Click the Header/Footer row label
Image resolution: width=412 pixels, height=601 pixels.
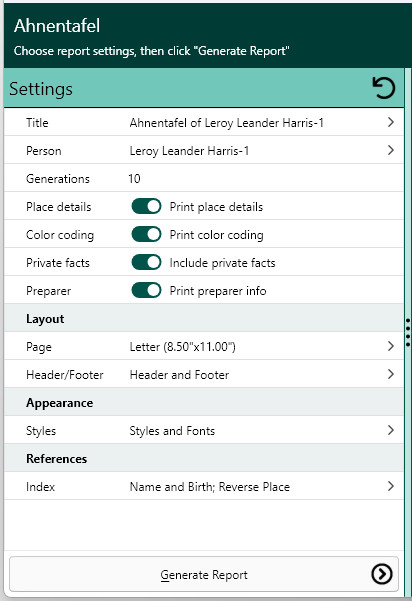65,374
